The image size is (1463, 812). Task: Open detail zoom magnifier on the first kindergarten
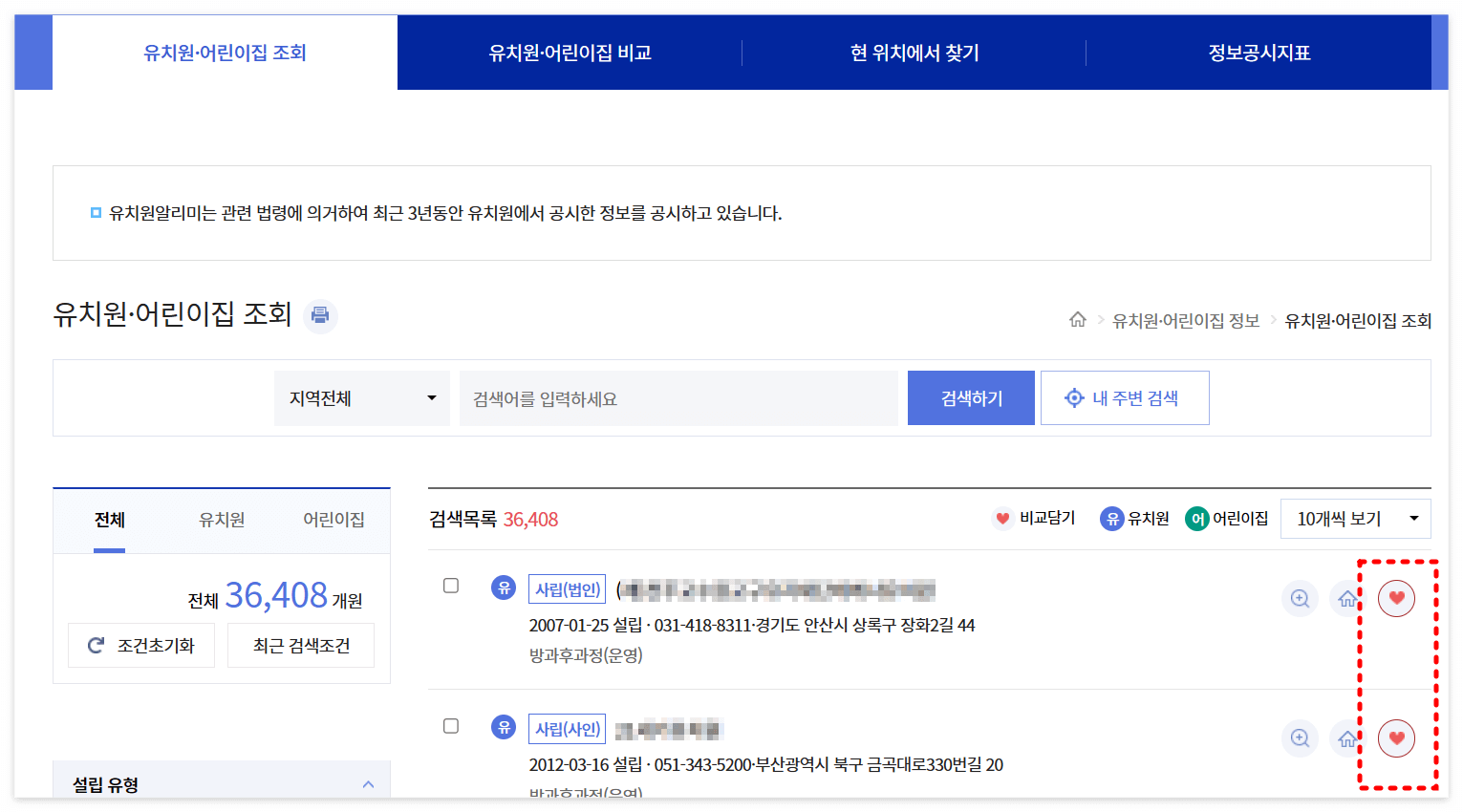(1300, 598)
